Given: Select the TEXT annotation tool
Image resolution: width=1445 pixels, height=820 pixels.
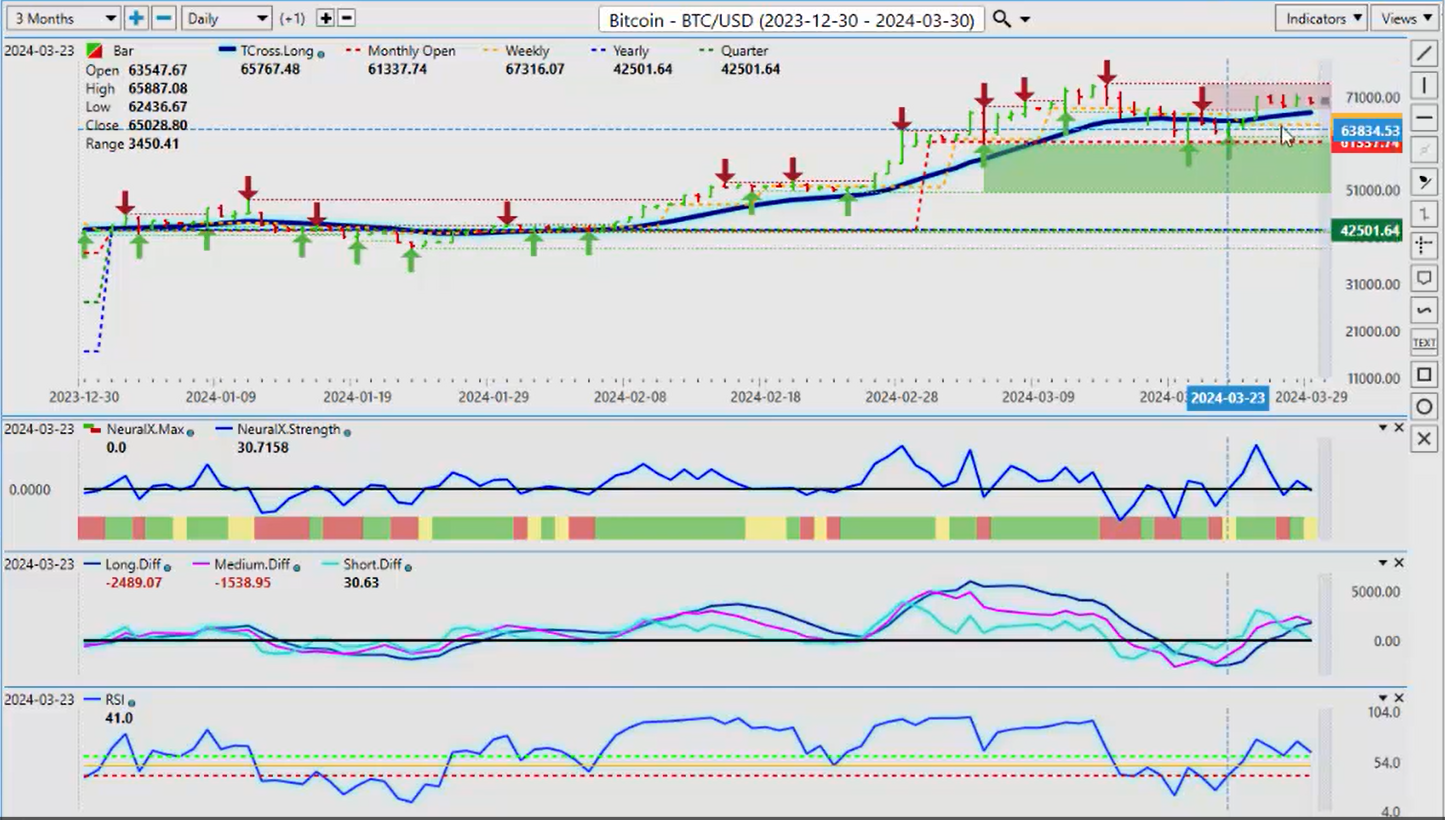Looking at the screenshot, I should point(1424,342).
